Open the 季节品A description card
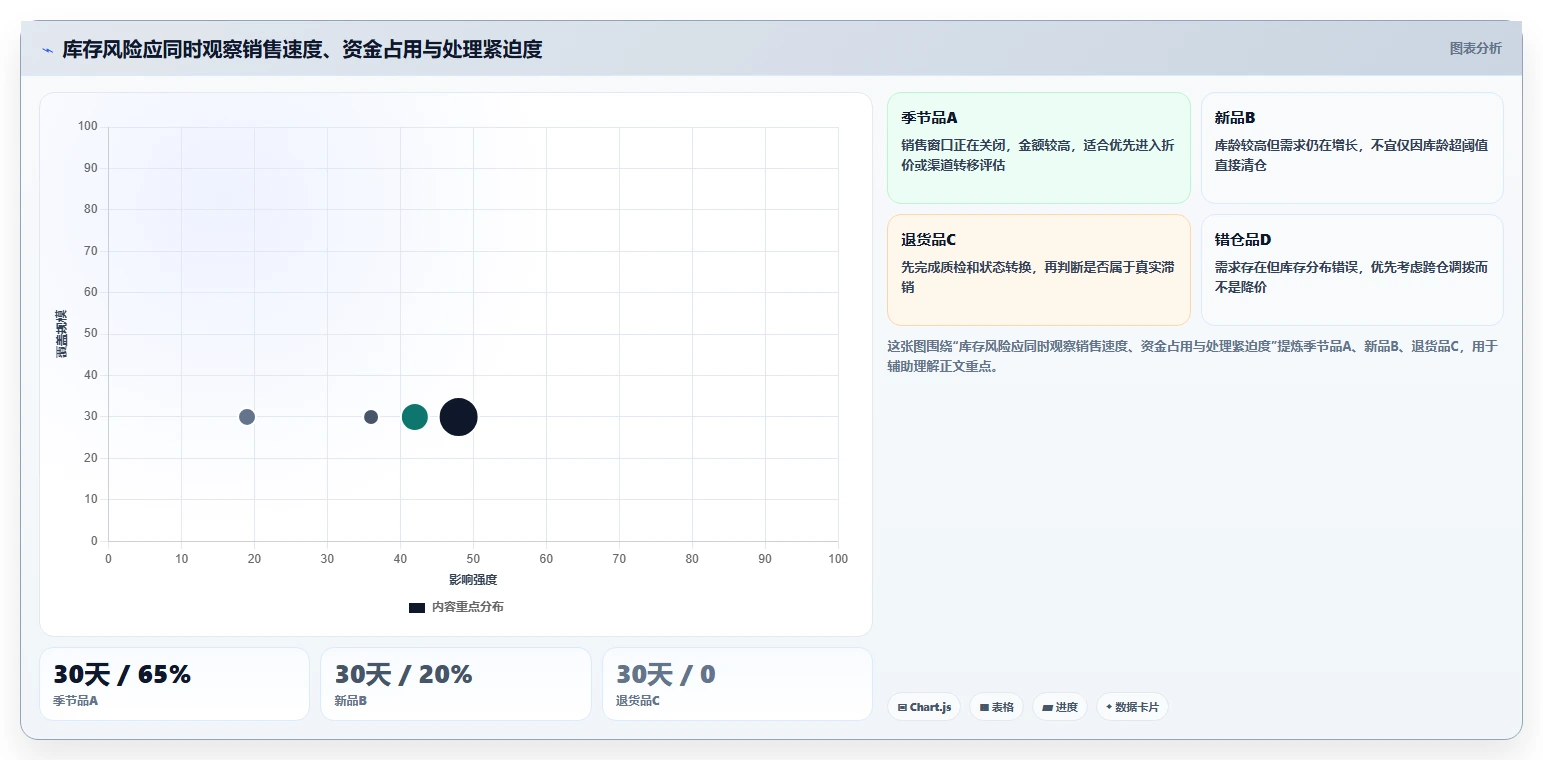 1039,148
